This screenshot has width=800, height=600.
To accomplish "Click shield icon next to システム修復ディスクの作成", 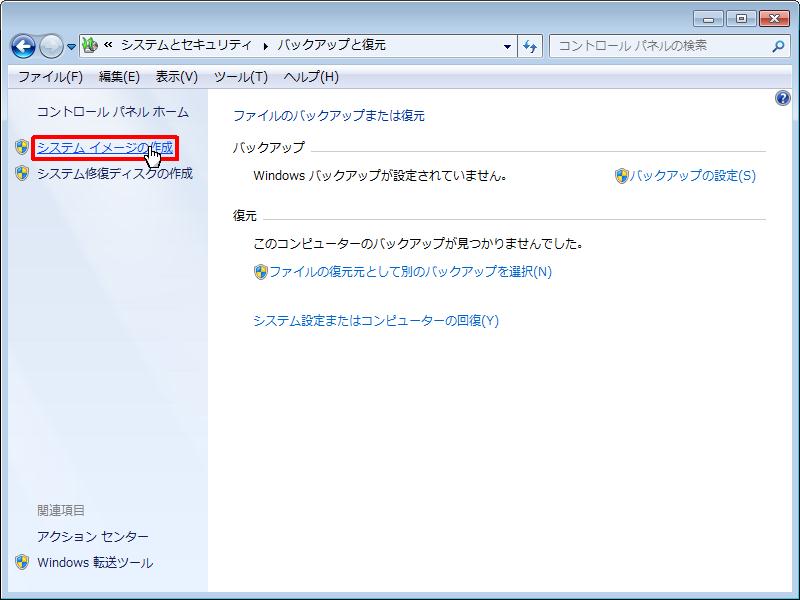I will tap(22, 173).
